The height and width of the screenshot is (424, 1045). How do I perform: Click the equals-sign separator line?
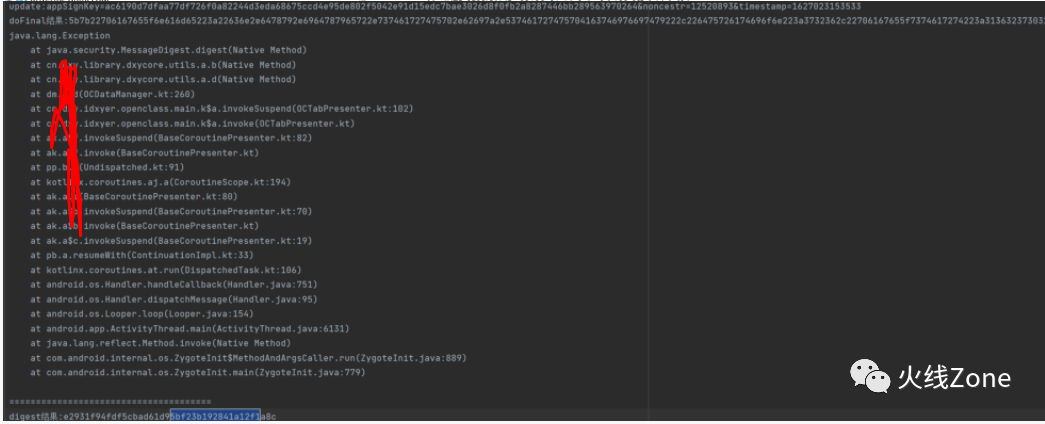[x=110, y=402]
